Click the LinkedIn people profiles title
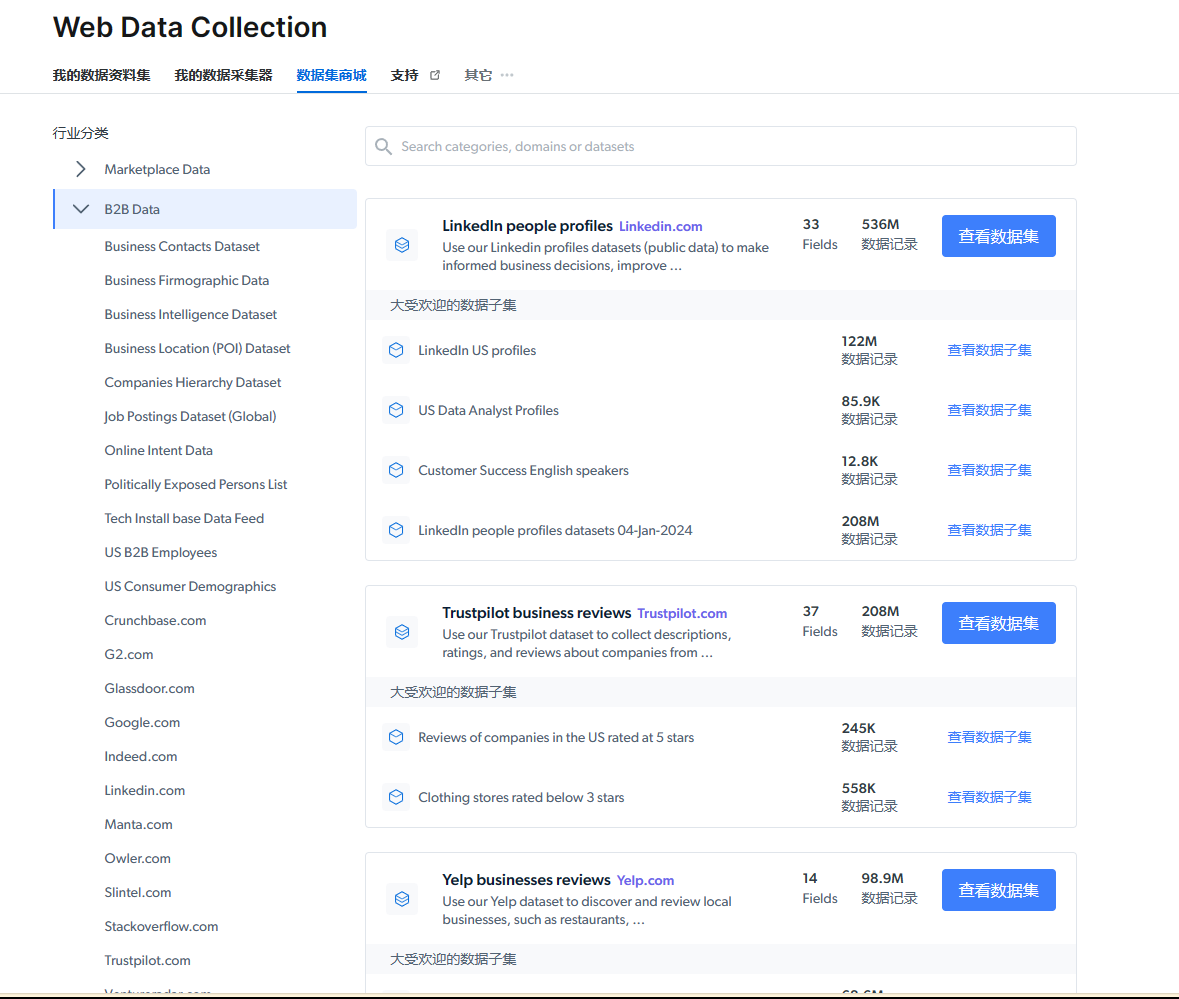This screenshot has height=999, width=1179. tap(527, 226)
